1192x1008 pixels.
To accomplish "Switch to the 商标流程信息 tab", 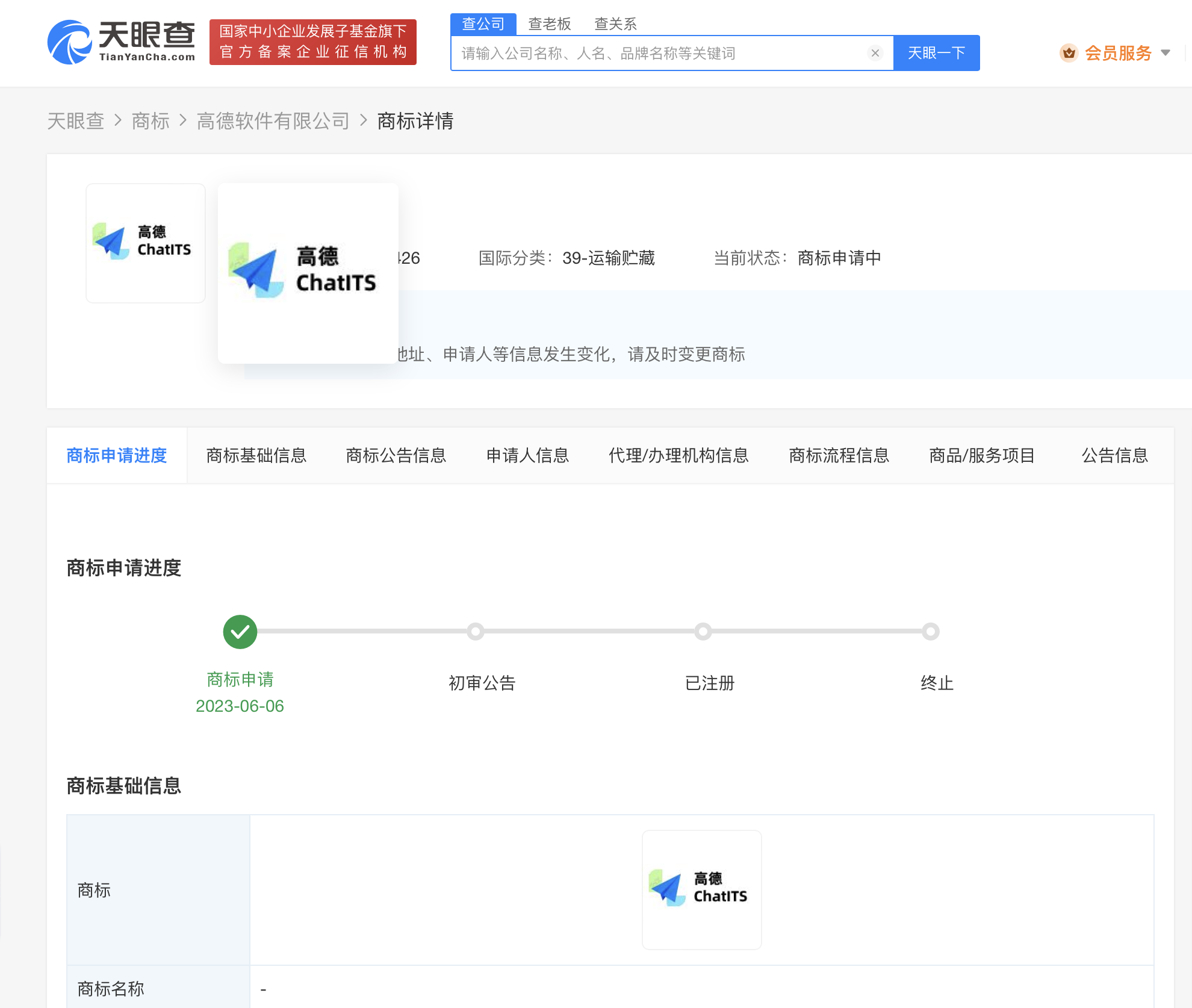I will (839, 455).
